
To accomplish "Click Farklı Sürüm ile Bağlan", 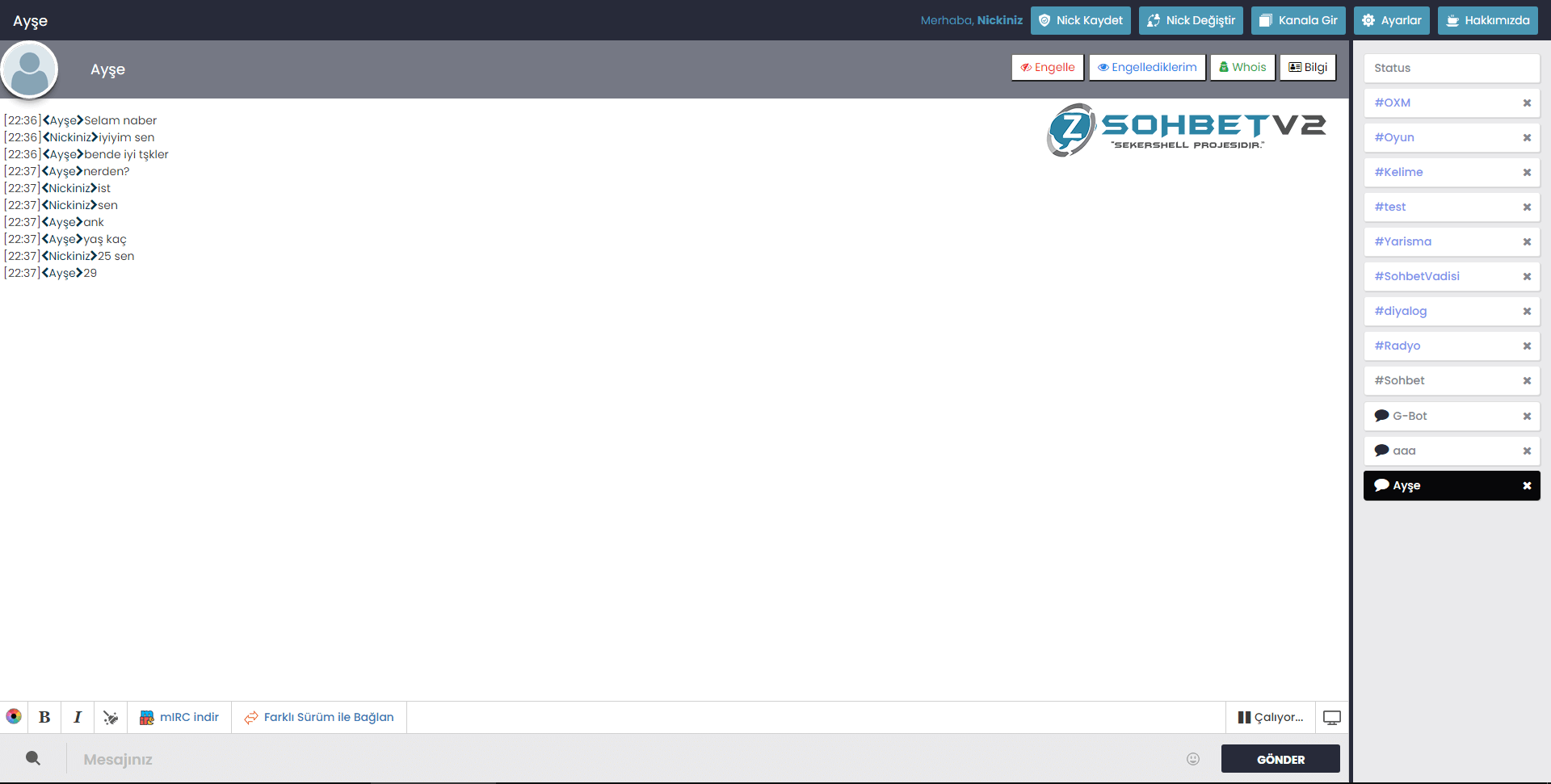I will click(x=319, y=717).
